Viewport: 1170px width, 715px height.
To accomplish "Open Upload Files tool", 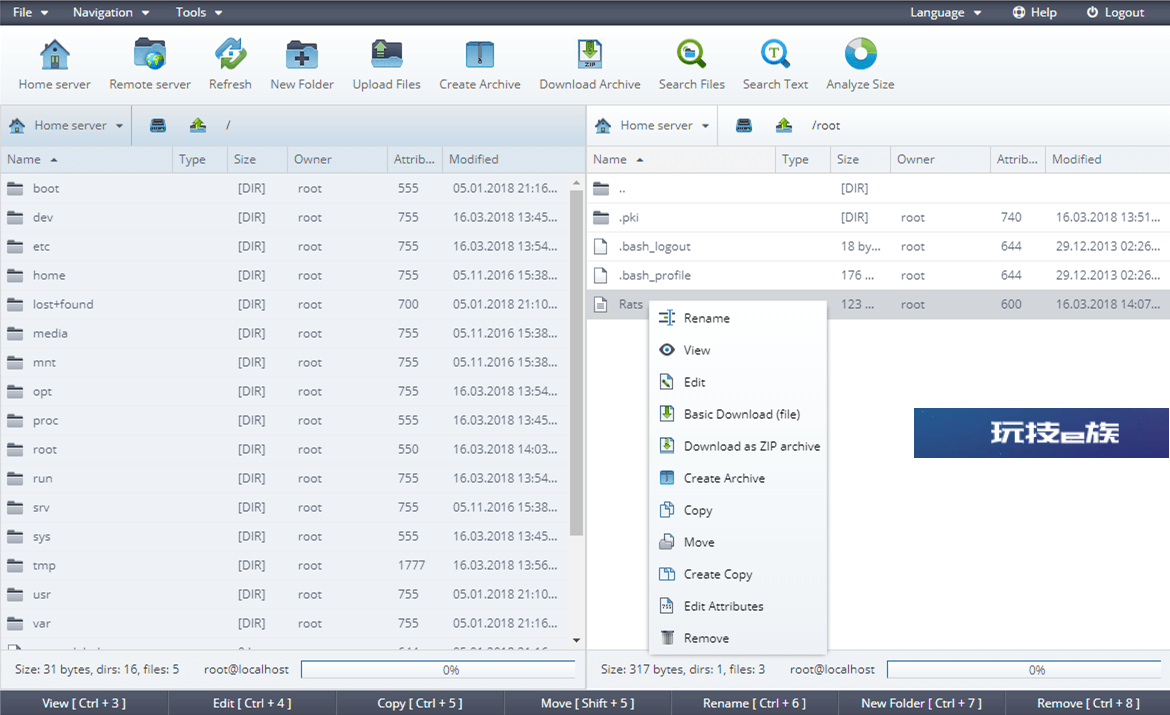I will pyautogui.click(x=387, y=54).
